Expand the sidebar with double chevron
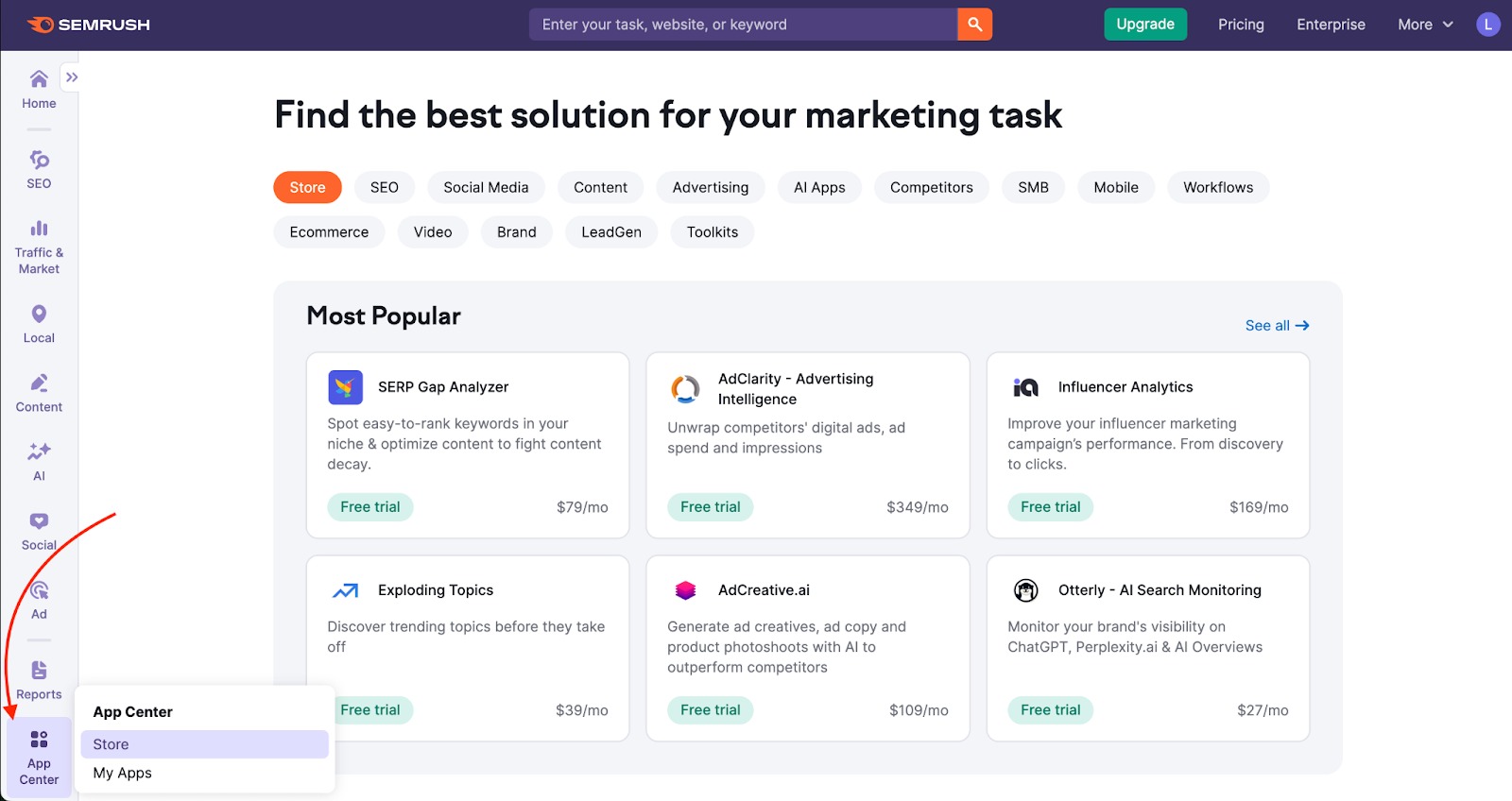Viewport: 1512px width, 801px height. coord(72,77)
